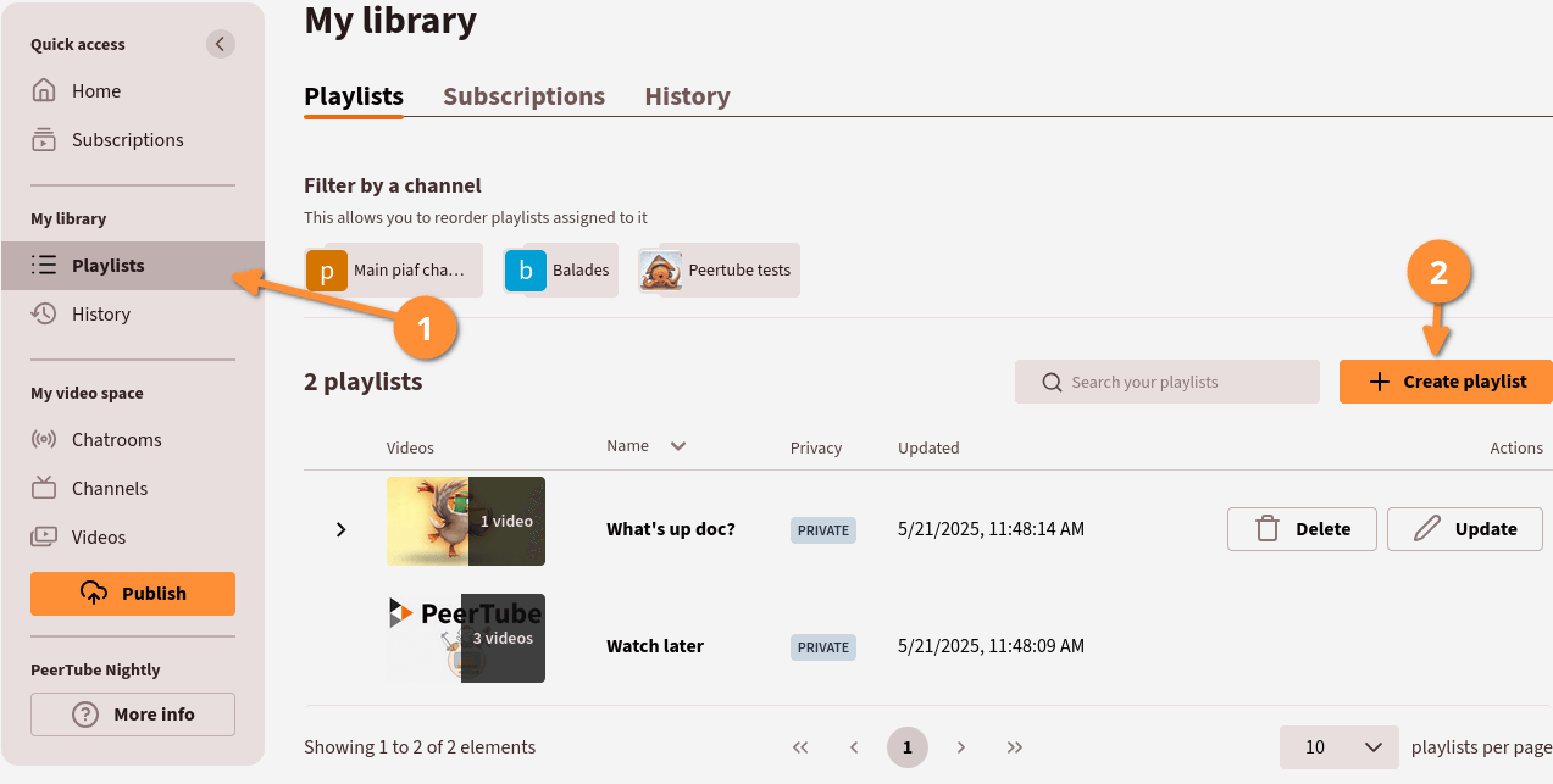Viewport: 1553px width, 784px height.
Task: Open the playlists per page dropdown
Action: pos(1339,747)
